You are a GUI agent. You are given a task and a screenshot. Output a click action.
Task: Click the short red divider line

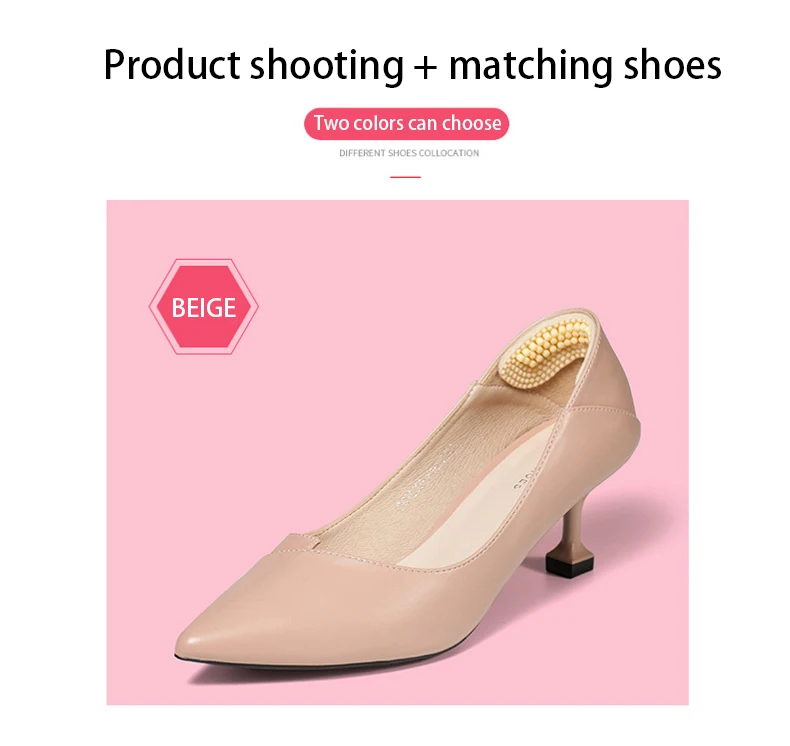coord(405,177)
